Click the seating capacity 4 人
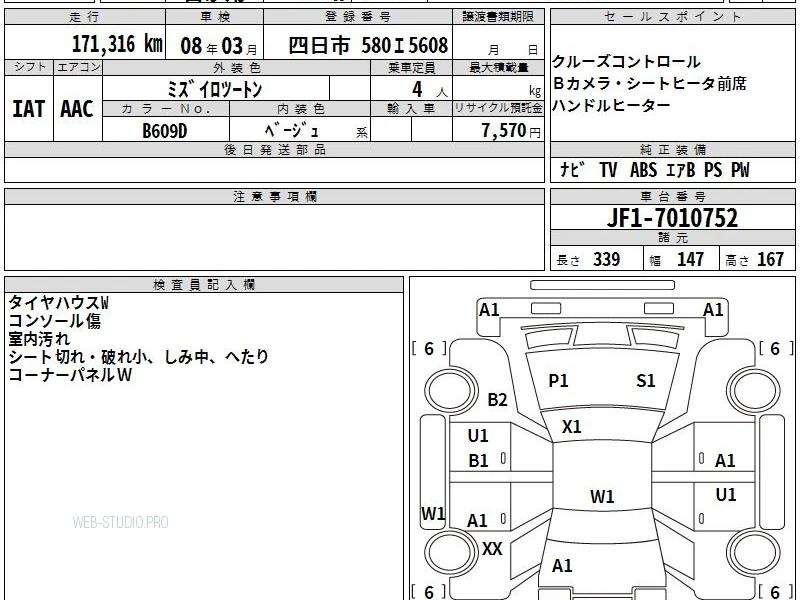Screen dimensions: 800x600 click(430, 90)
